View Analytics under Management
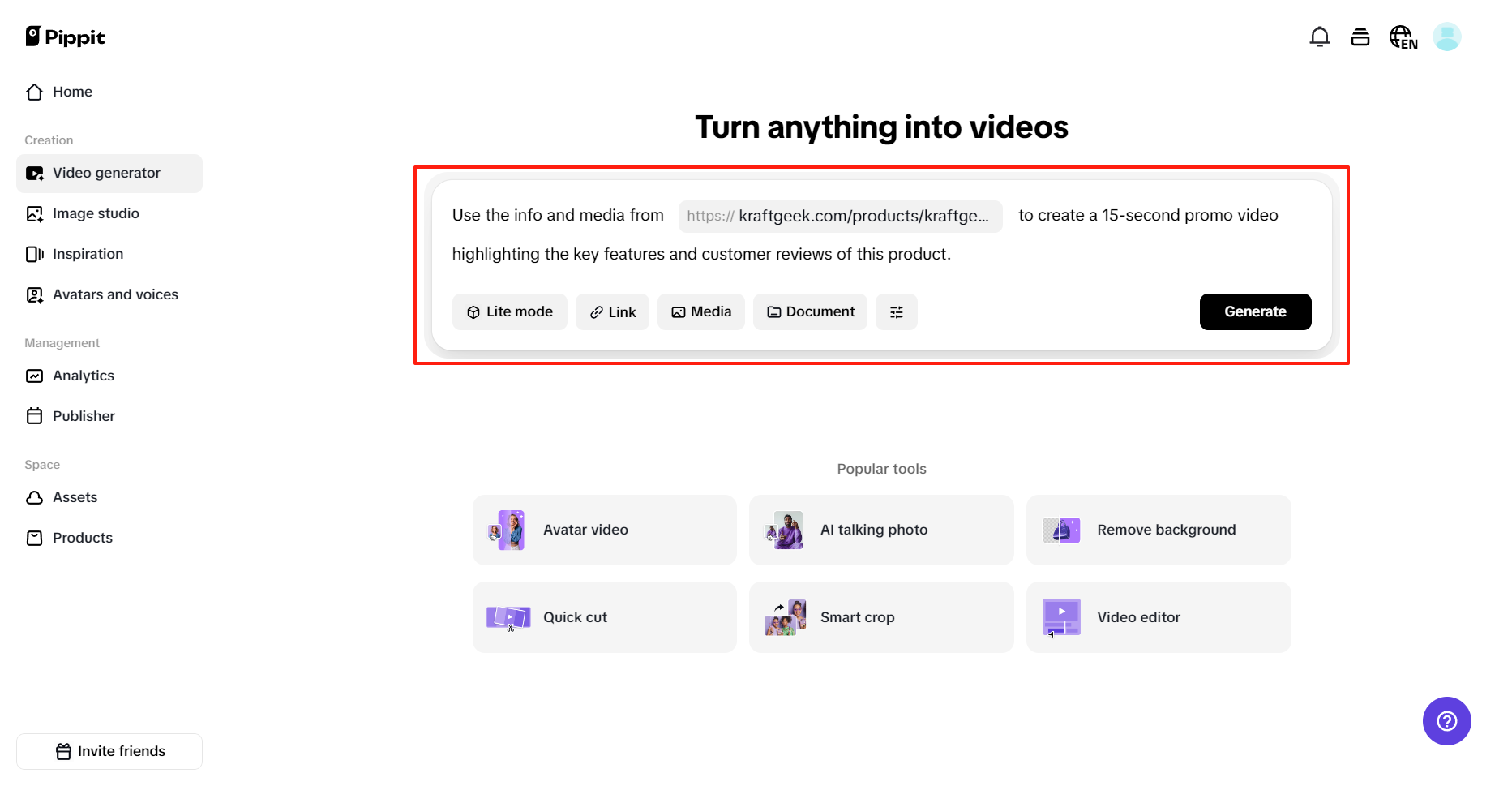Image resolution: width=1512 pixels, height=786 pixels. (x=83, y=376)
